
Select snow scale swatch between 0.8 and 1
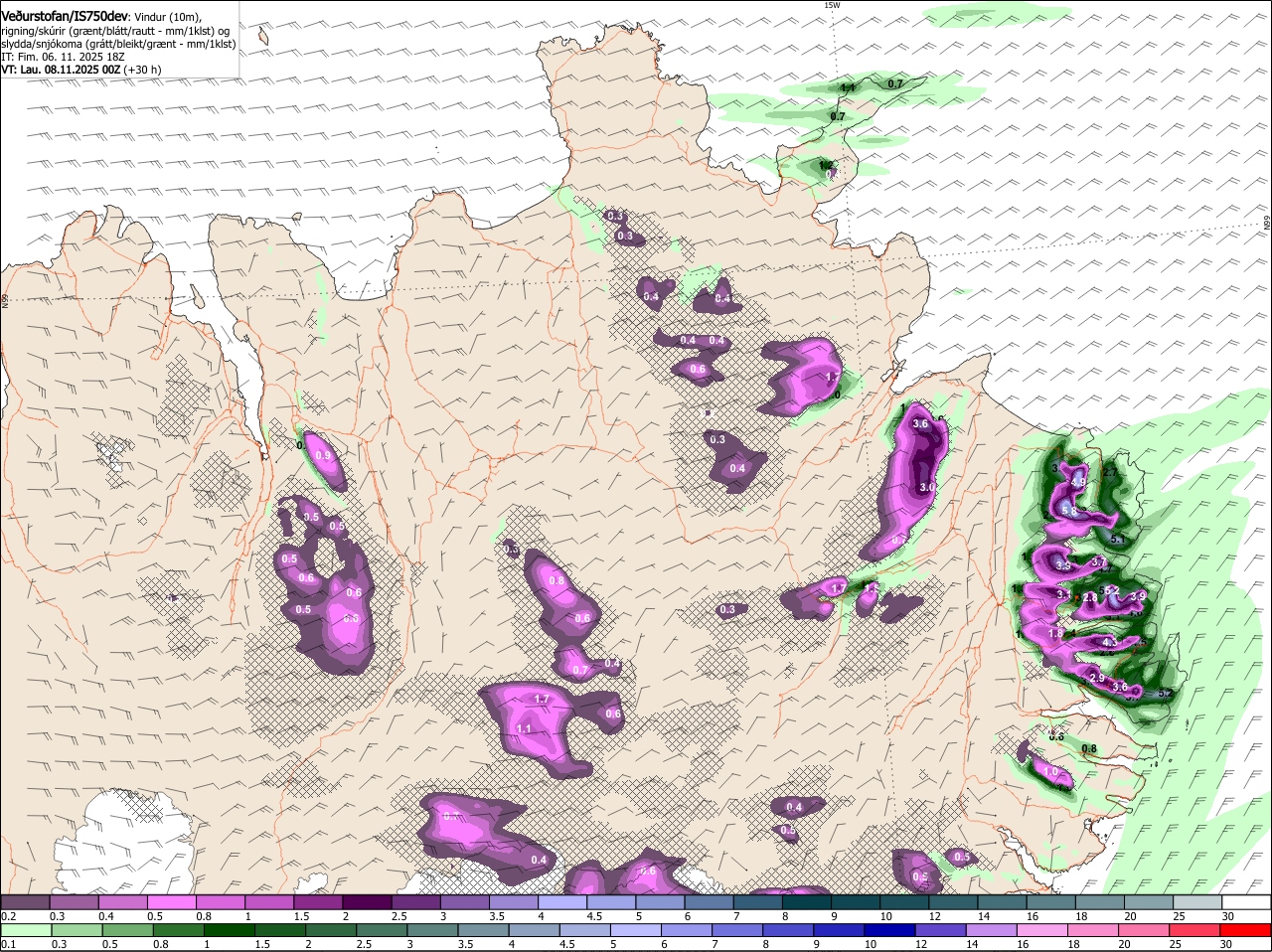click(221, 901)
